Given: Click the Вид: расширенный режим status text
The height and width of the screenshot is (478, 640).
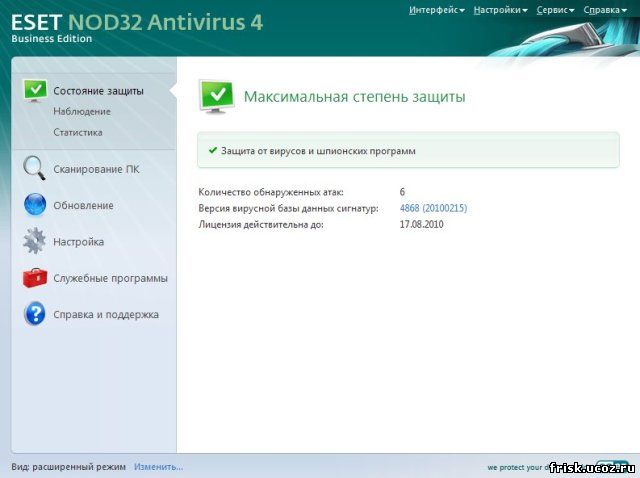Looking at the screenshot, I should pos(69,467).
